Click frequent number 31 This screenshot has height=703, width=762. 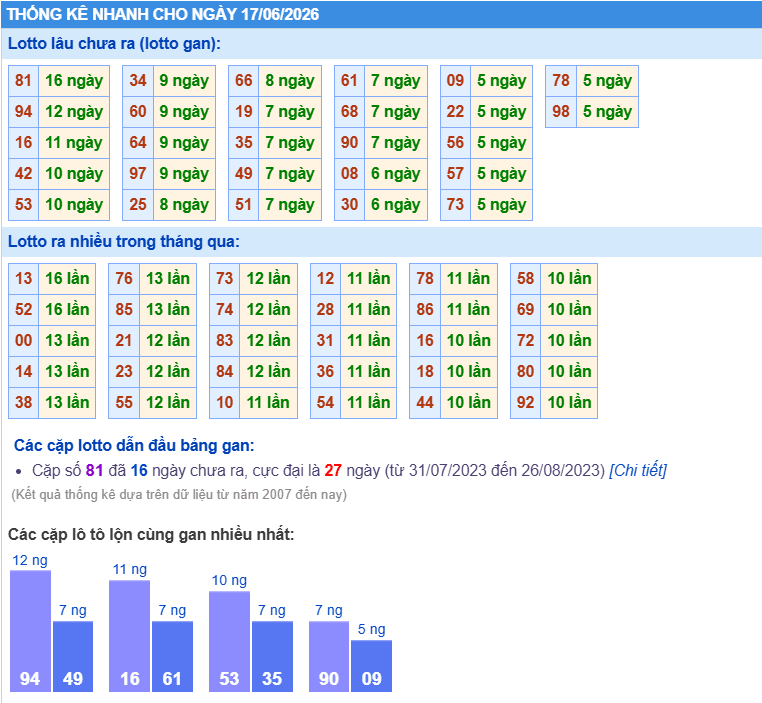tap(326, 341)
